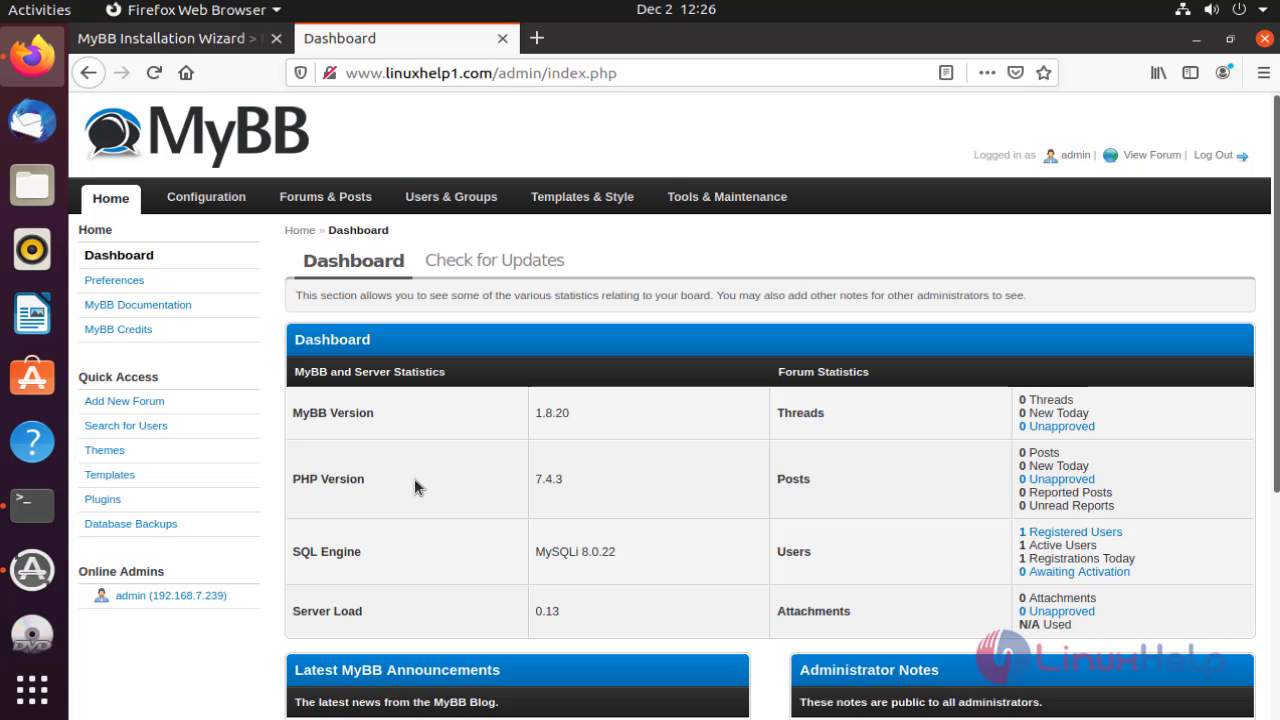
Task: Click the insecure connection padlock icon
Action: tap(329, 73)
